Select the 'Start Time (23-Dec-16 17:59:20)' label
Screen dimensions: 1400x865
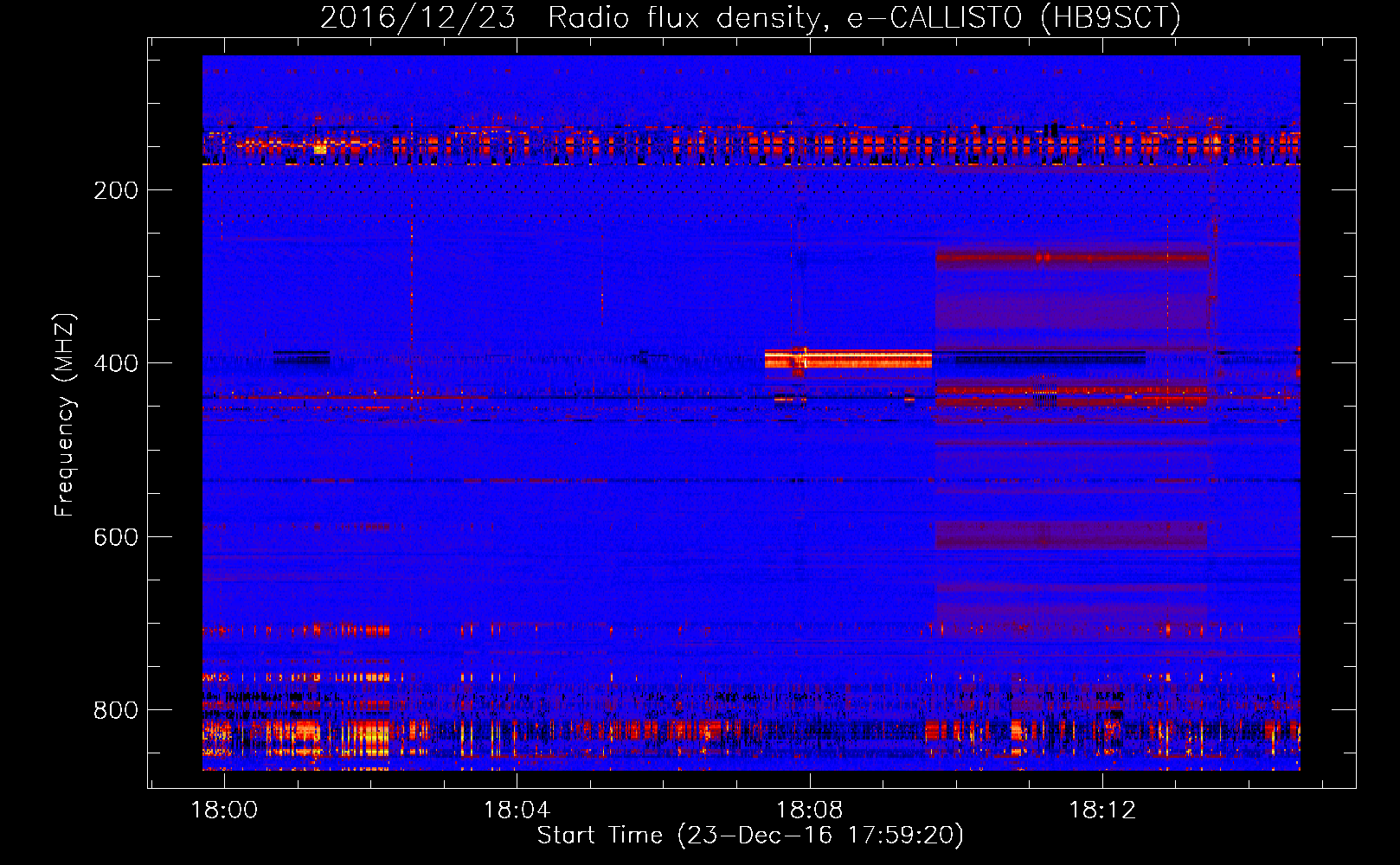coord(750,836)
